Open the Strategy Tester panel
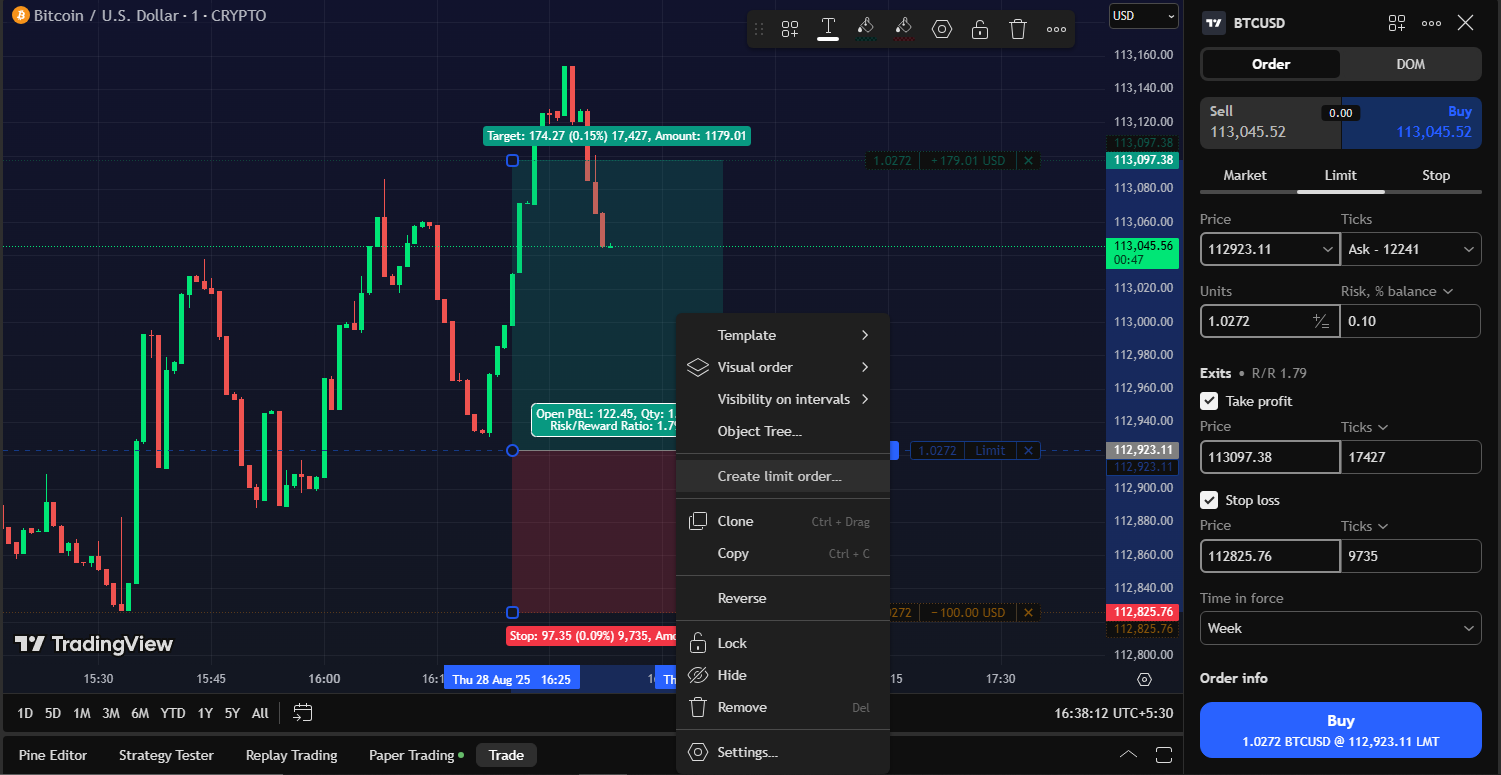Screen dimensions: 1501x775 click(166, 755)
